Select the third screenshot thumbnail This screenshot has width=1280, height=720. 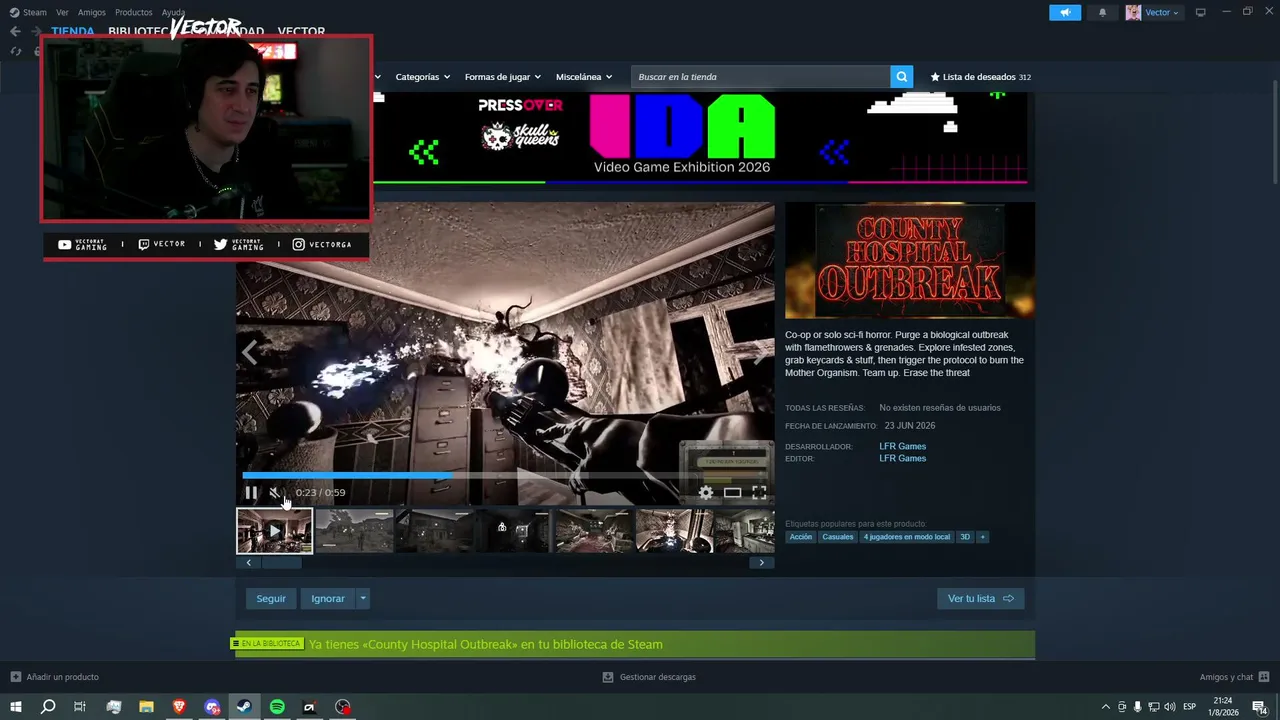[434, 531]
